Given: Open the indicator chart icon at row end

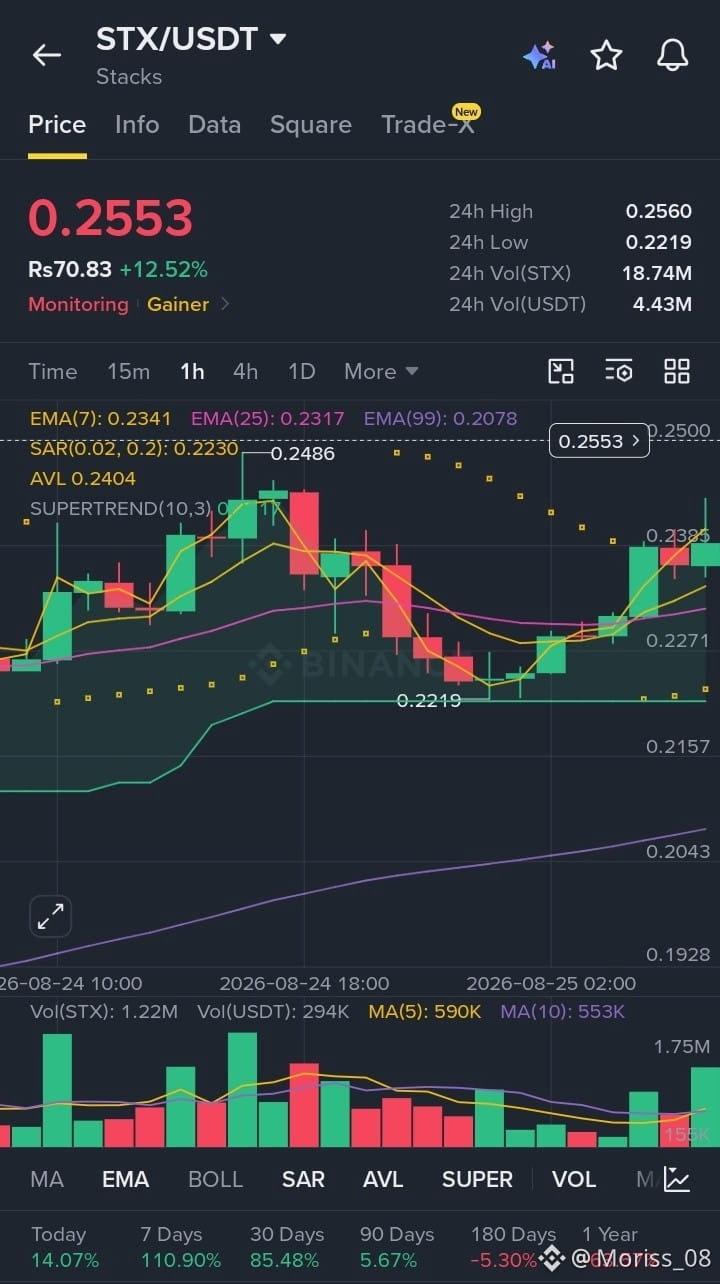Looking at the screenshot, I should click(677, 1179).
